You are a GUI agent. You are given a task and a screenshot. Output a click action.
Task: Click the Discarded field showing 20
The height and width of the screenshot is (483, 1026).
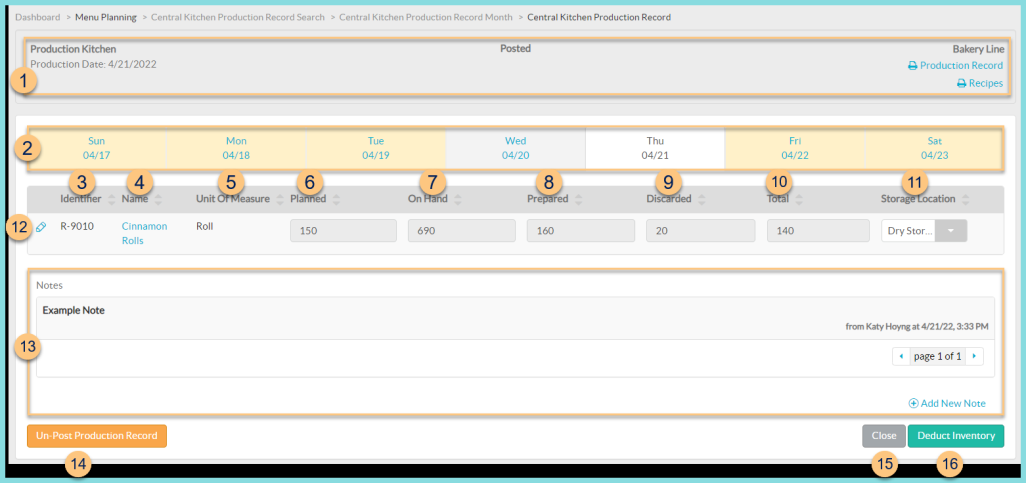click(x=700, y=231)
